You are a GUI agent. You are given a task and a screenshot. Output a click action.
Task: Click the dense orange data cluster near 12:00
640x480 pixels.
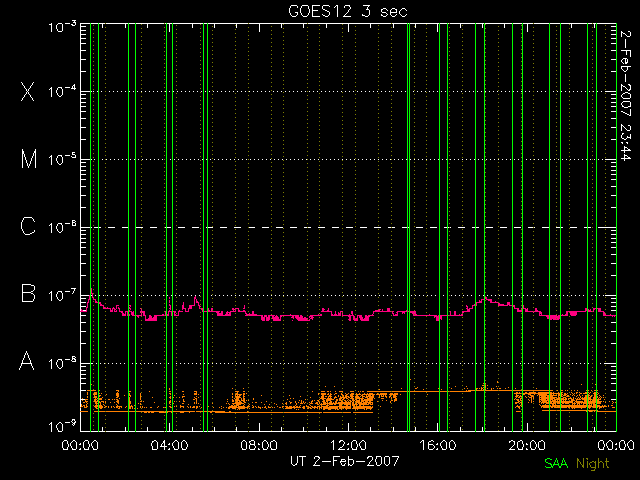coord(346,400)
